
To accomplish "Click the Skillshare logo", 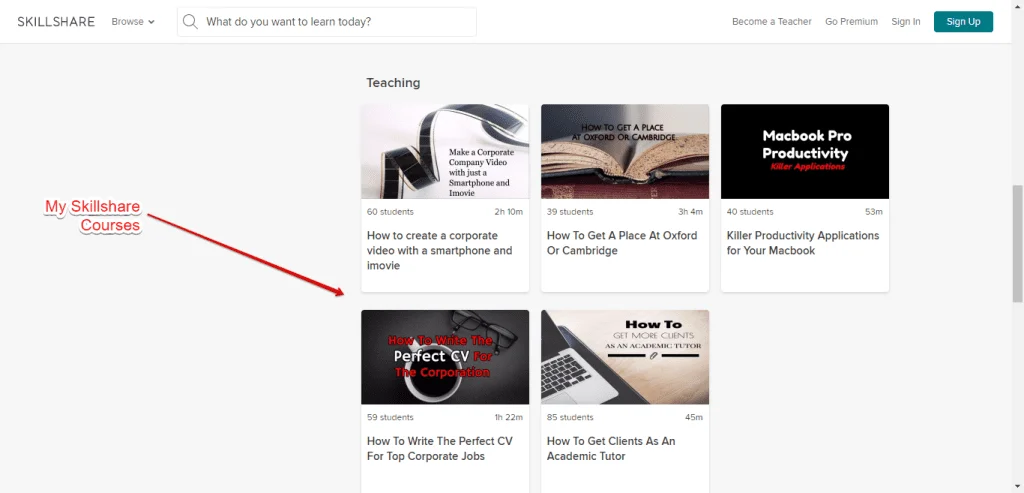I will pyautogui.click(x=56, y=22).
